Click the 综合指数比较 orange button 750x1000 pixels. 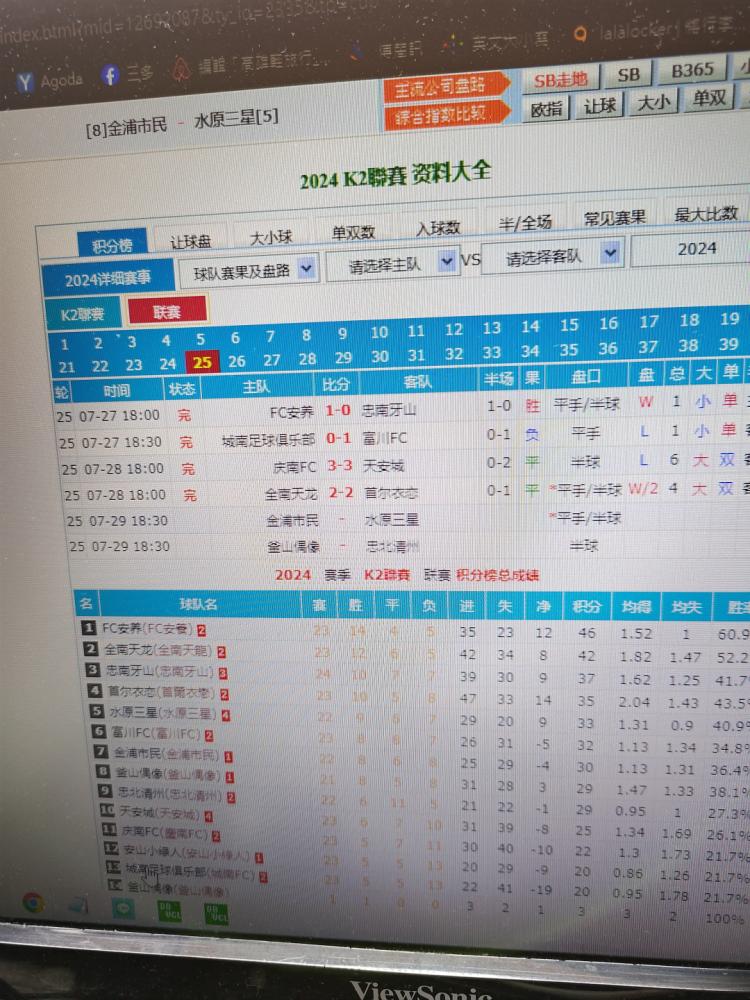tap(445, 115)
